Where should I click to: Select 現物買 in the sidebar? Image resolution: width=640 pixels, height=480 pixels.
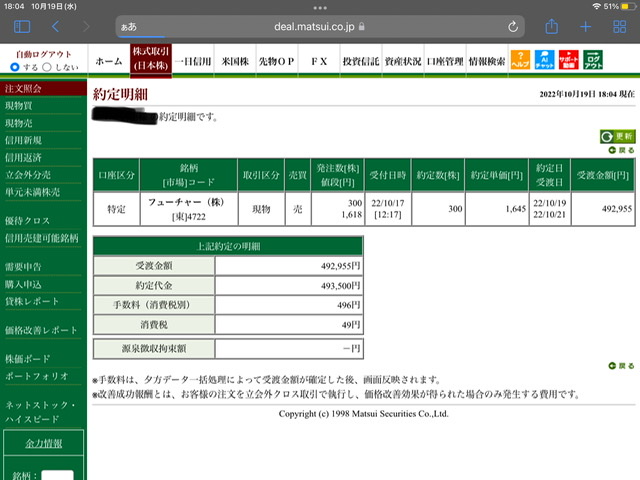tap(19, 106)
